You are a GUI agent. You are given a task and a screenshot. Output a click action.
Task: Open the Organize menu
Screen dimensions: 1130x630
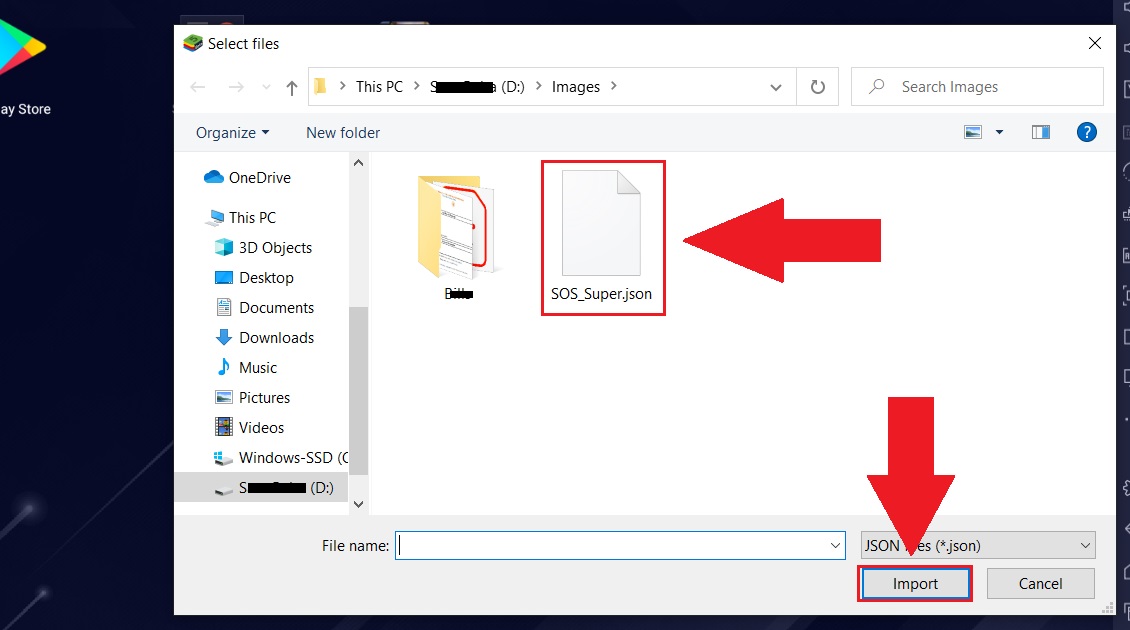click(232, 133)
